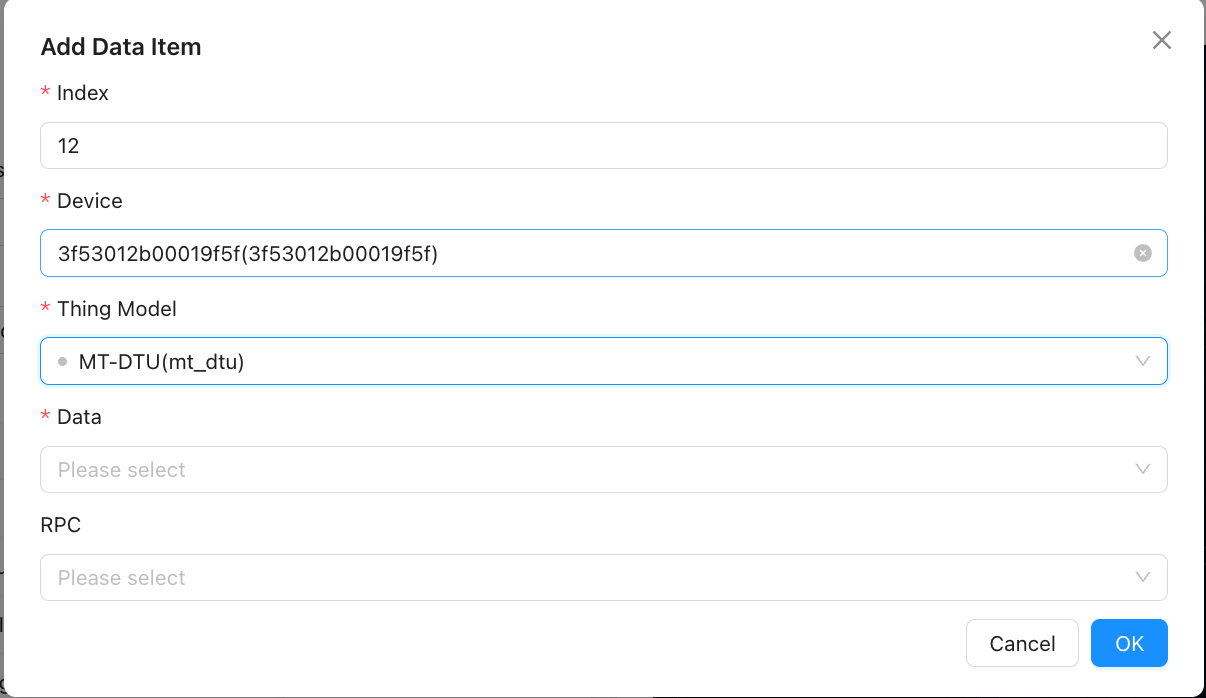Screen dimensions: 1206x698
Task: Close the Add Data Item dialog
Action: click(1161, 40)
